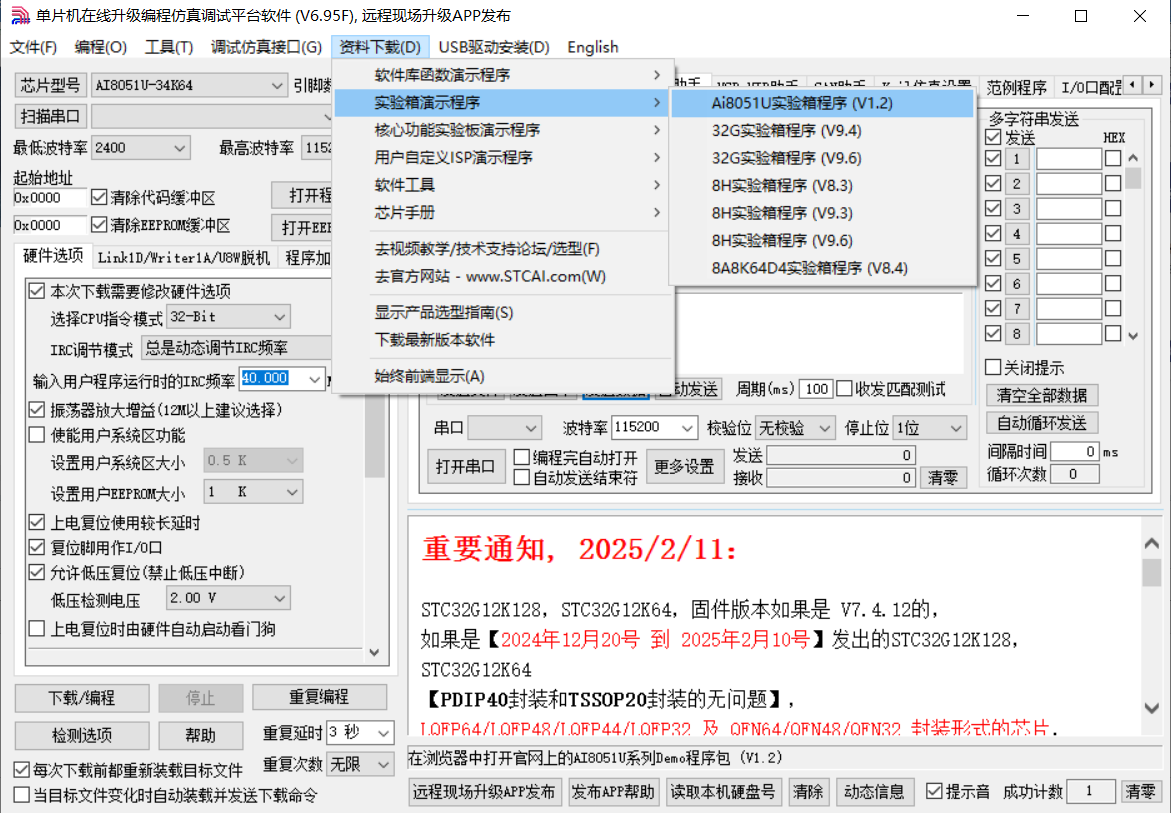Choose 32G实验箱程序 (V9.4)
Screen dimensions: 1171x813
[822, 131]
